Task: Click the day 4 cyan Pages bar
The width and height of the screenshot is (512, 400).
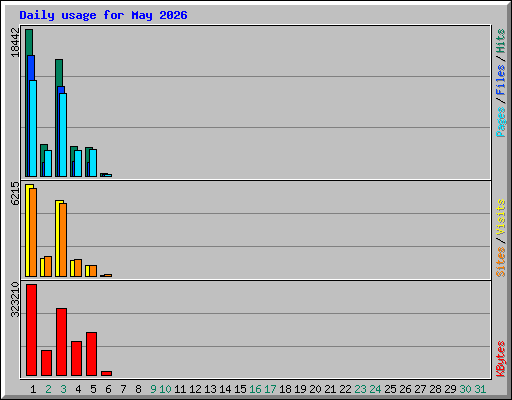Action: pyautogui.click(x=78, y=163)
